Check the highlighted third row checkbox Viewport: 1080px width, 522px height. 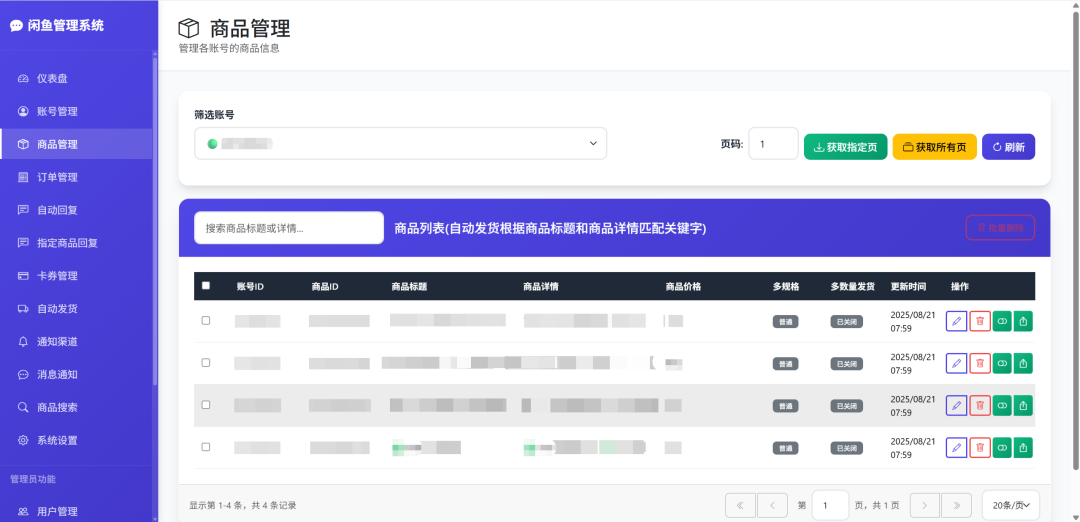coord(205,405)
